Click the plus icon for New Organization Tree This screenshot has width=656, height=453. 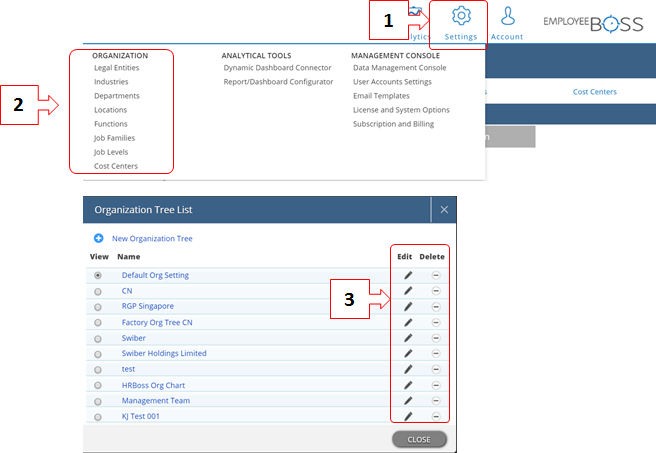pos(99,238)
